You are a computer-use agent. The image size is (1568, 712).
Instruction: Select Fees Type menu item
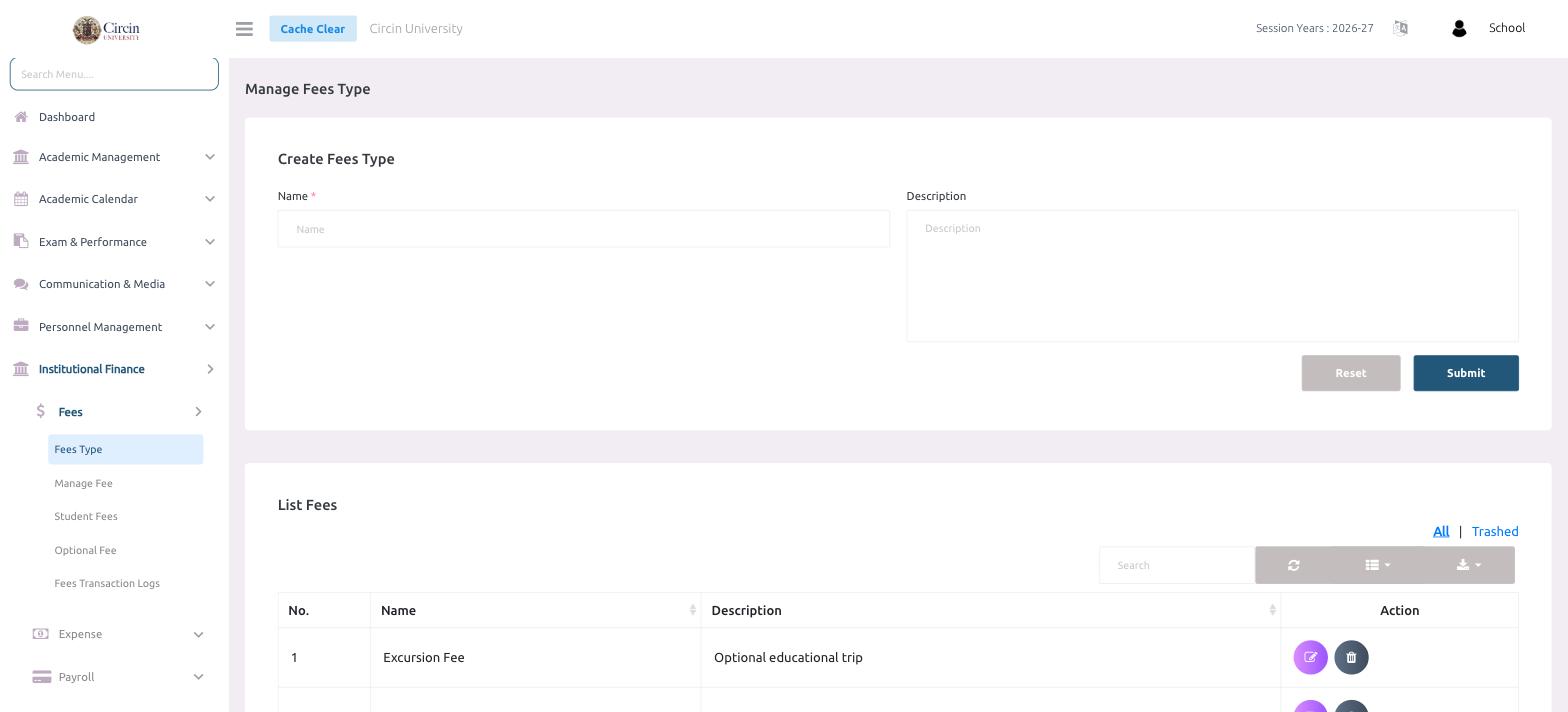coord(125,449)
